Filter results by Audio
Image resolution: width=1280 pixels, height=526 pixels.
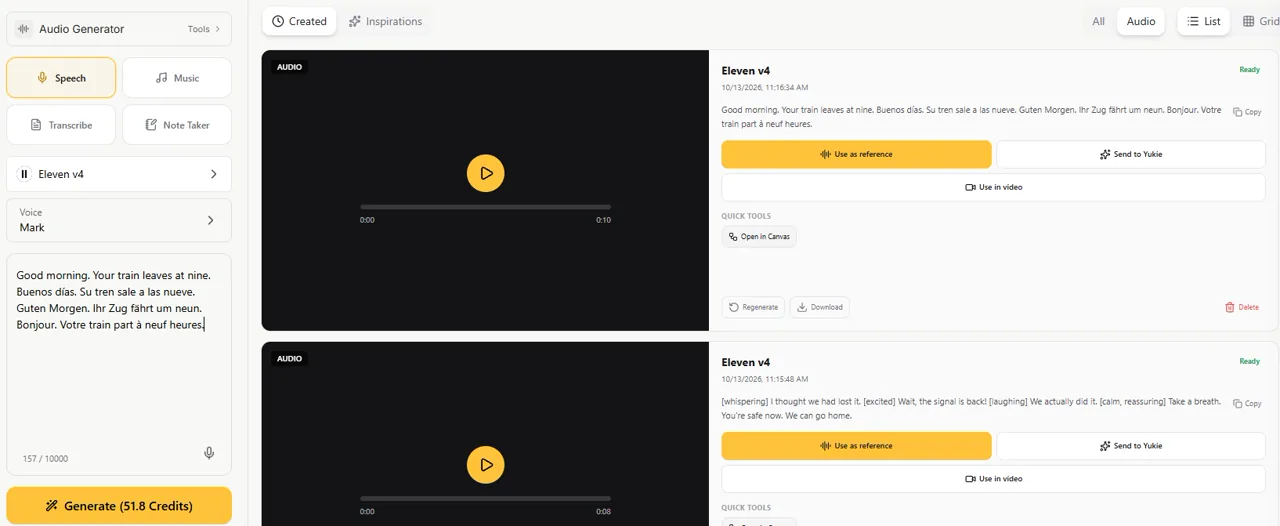pyautogui.click(x=1140, y=21)
